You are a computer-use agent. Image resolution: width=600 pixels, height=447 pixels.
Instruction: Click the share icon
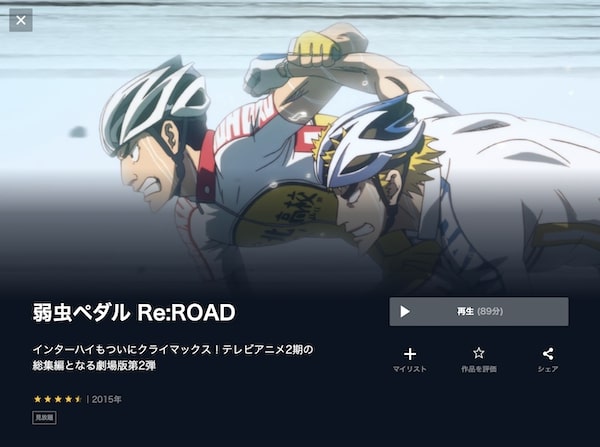click(548, 354)
